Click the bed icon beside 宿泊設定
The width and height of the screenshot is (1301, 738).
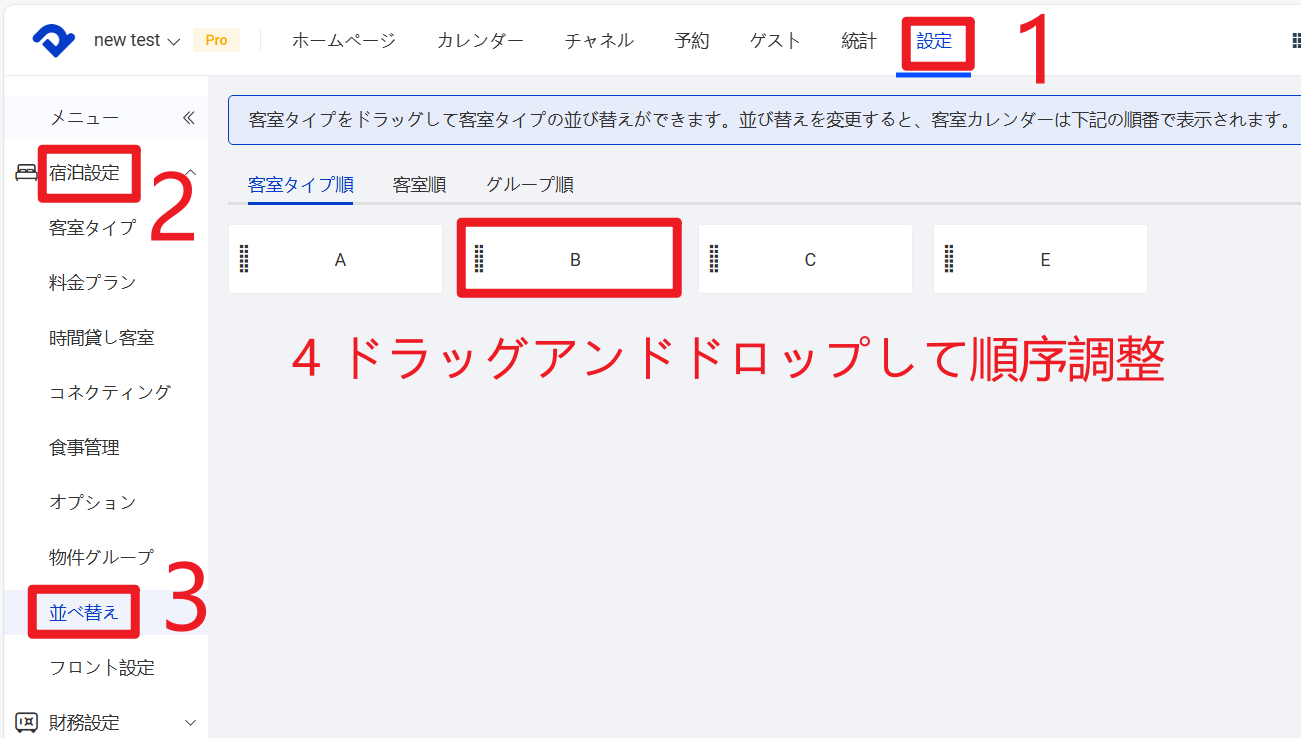26,173
